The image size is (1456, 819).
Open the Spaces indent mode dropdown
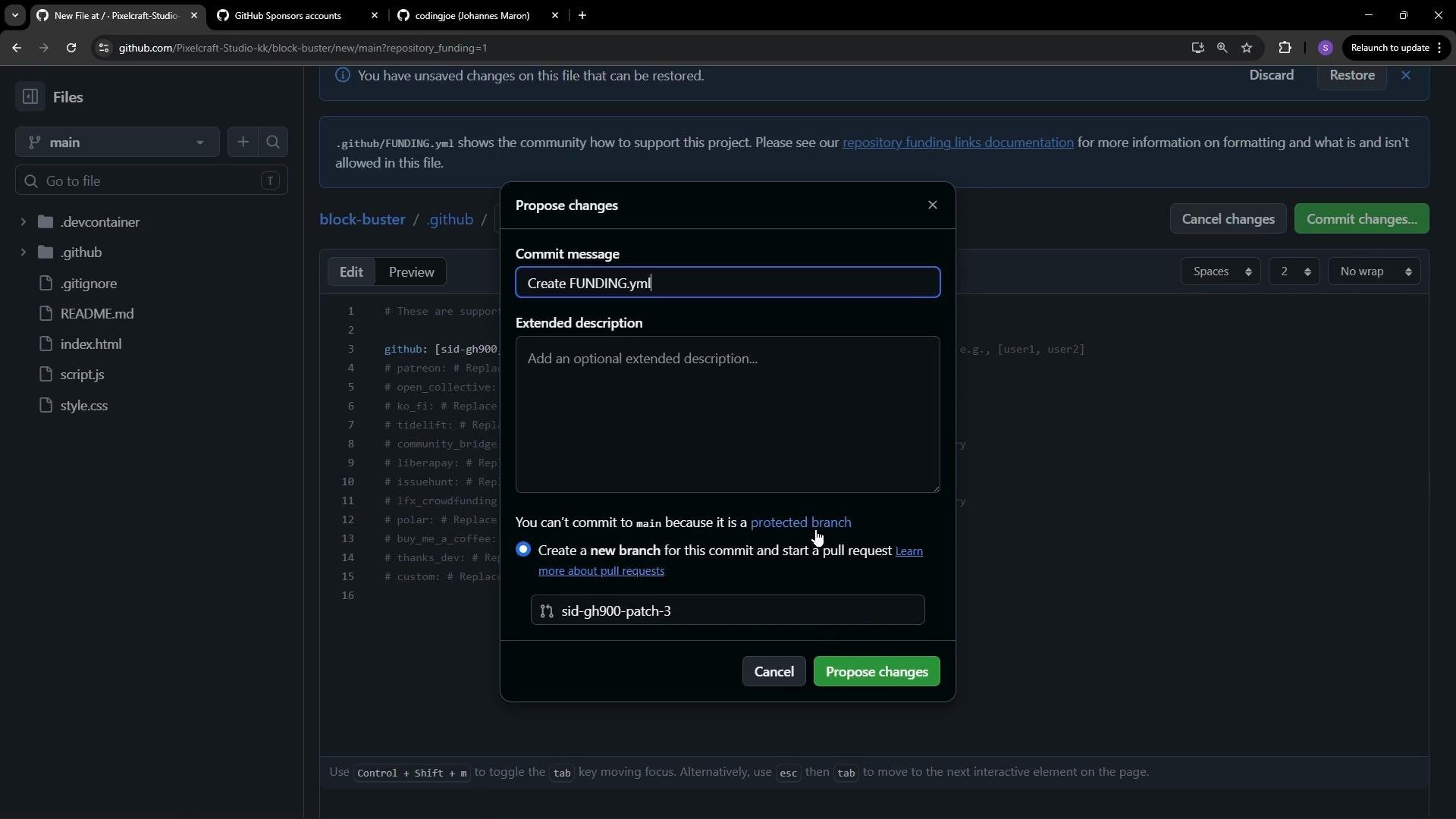tap(1221, 271)
